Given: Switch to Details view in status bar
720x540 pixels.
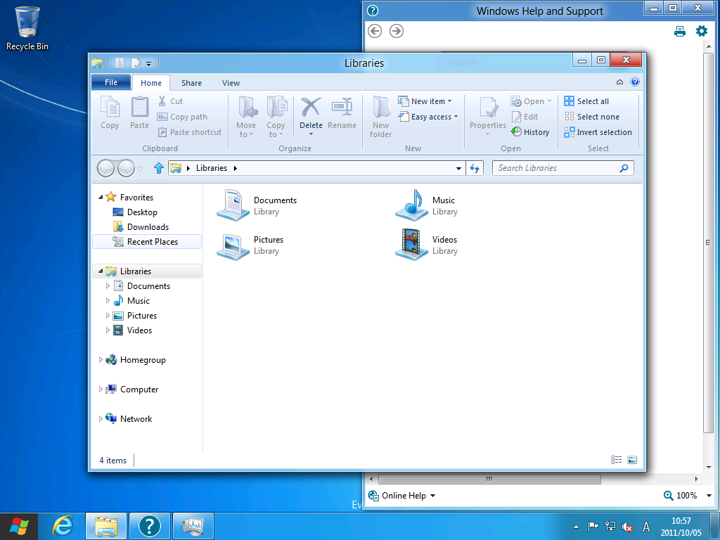Looking at the screenshot, I should click(616, 460).
